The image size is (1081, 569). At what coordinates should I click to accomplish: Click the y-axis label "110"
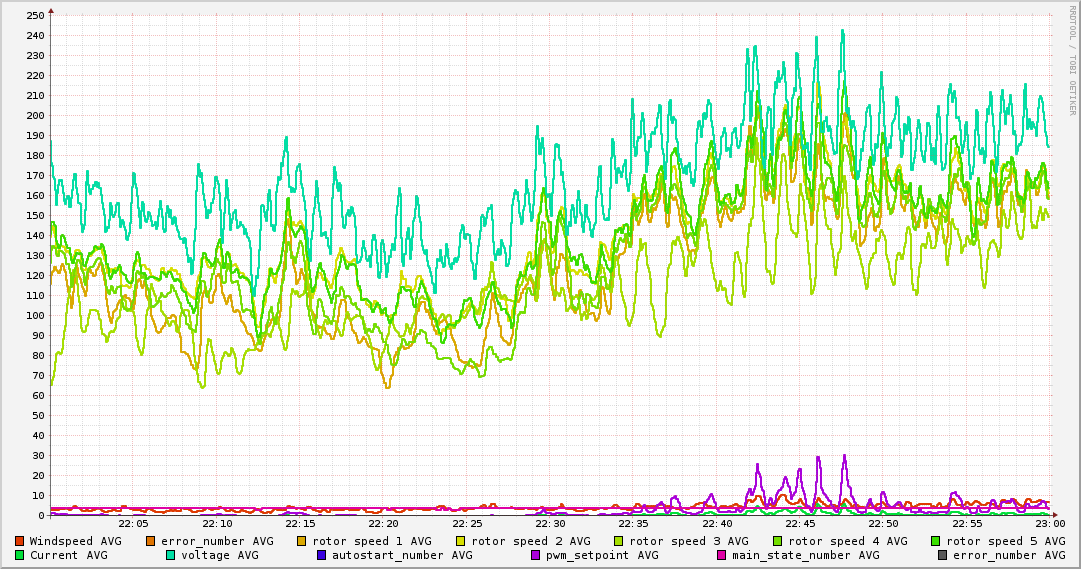point(35,295)
